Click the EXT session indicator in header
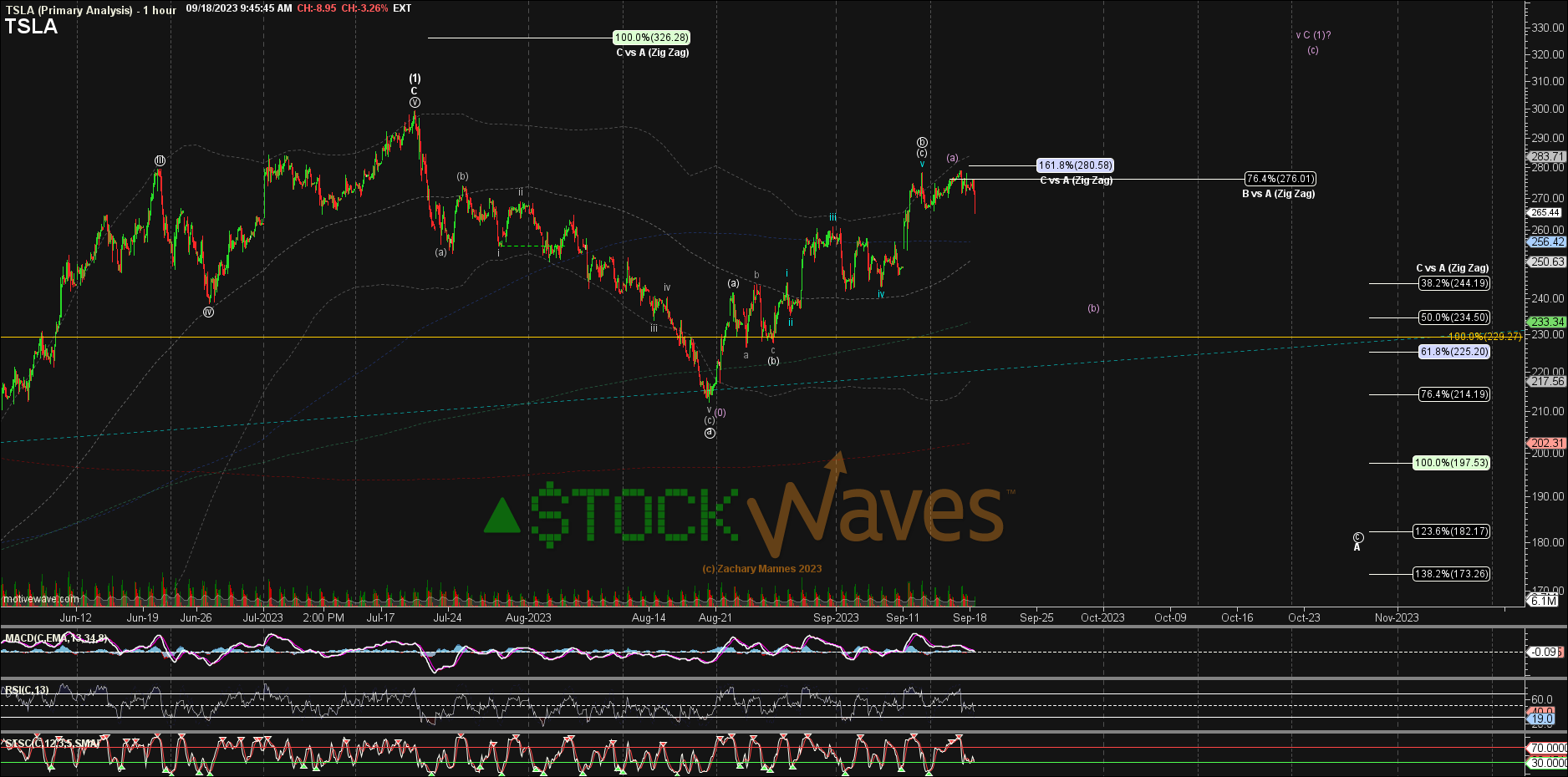Image resolution: width=1568 pixels, height=777 pixels. 402,8
